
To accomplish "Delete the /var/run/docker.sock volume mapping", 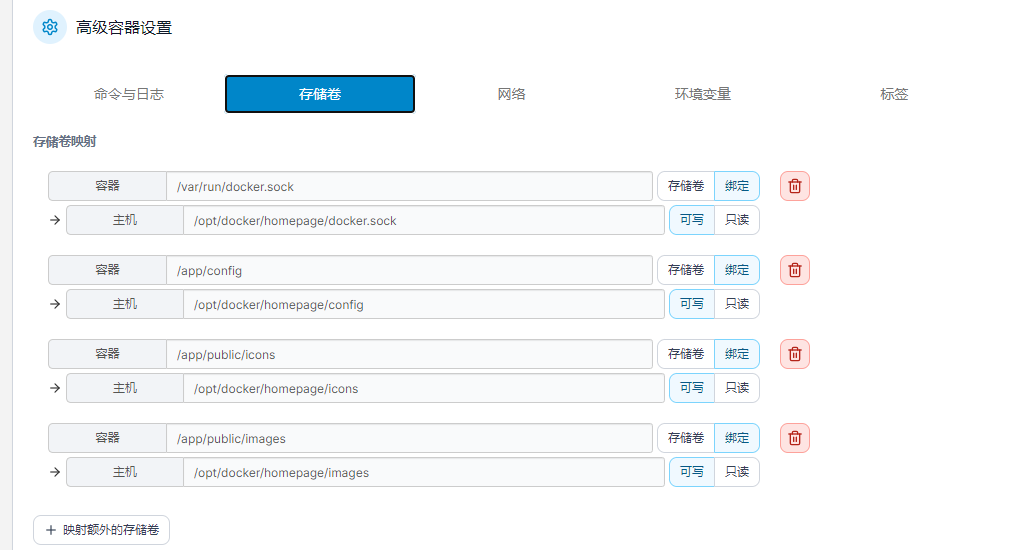I will point(794,186).
